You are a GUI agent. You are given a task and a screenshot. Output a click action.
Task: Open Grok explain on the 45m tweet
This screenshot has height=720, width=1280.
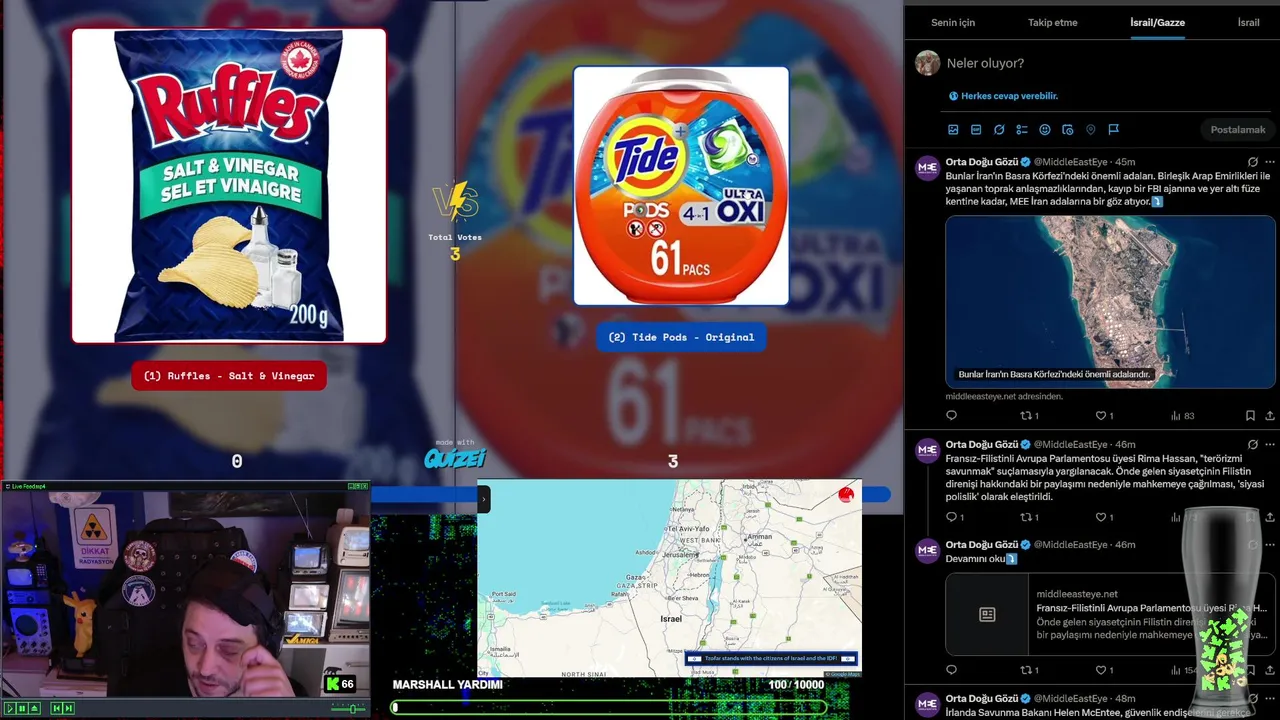tap(1253, 162)
